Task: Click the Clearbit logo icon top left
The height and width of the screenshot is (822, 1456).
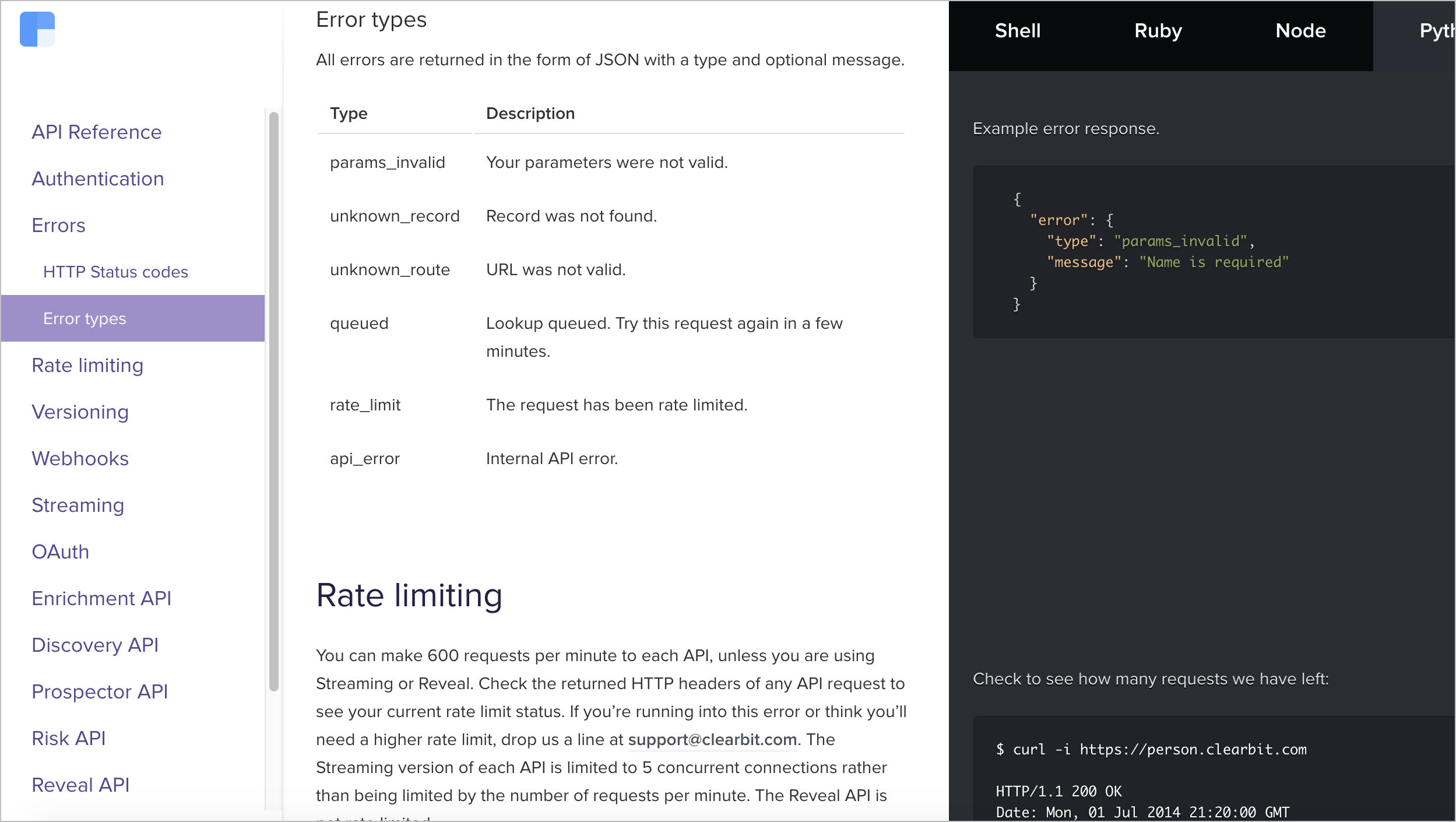Action: (37, 29)
